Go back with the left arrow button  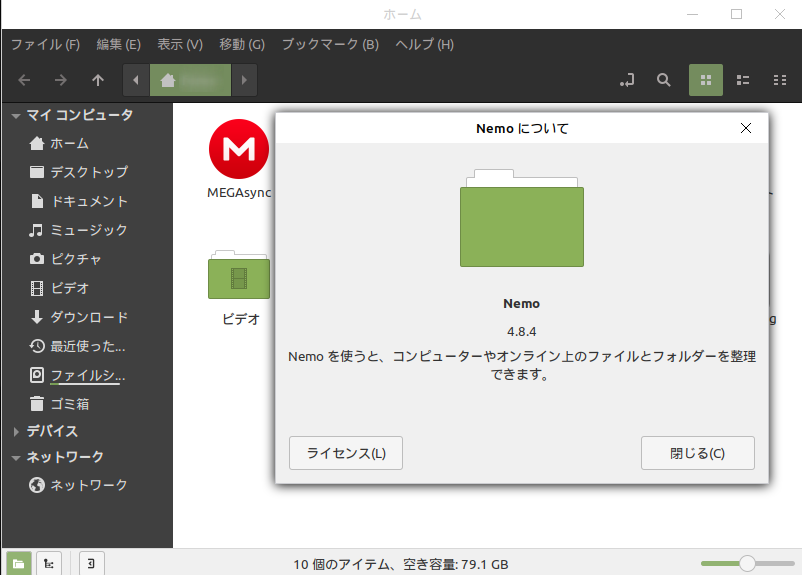(x=25, y=80)
